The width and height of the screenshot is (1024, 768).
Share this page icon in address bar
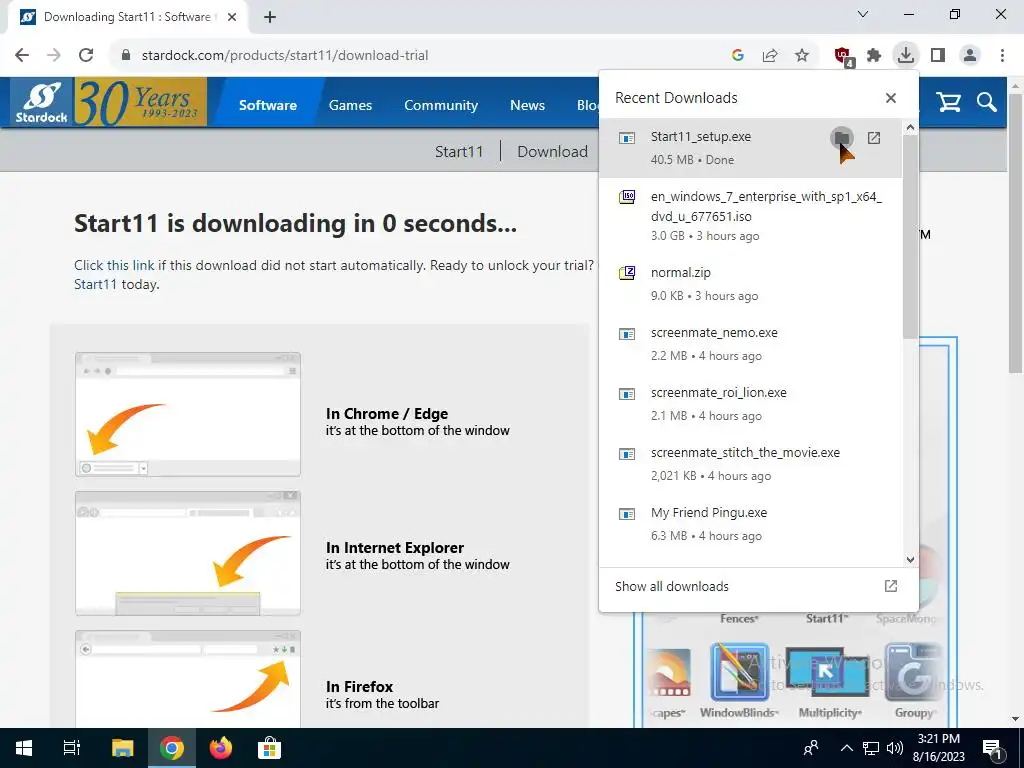770,55
